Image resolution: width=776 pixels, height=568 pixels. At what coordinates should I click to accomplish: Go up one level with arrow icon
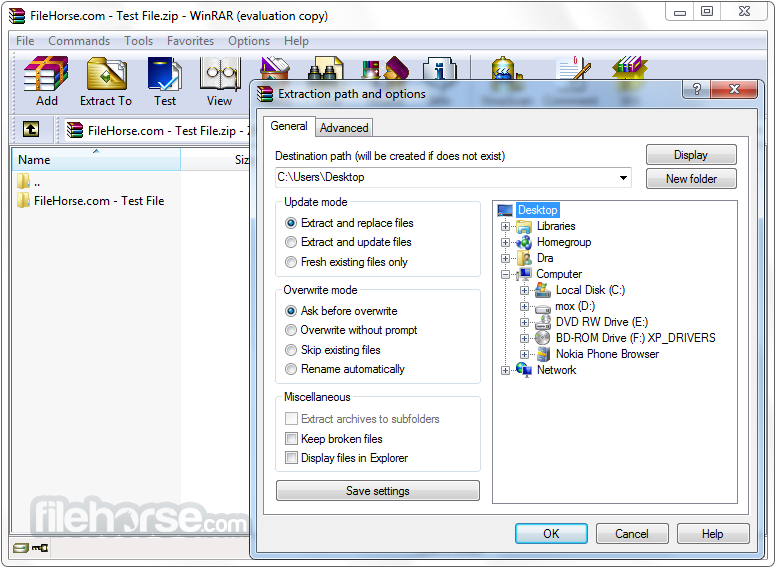click(x=31, y=130)
